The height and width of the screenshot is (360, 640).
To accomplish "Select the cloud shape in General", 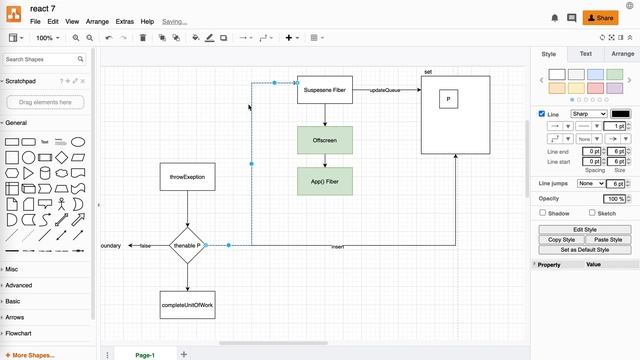I will (61, 173).
